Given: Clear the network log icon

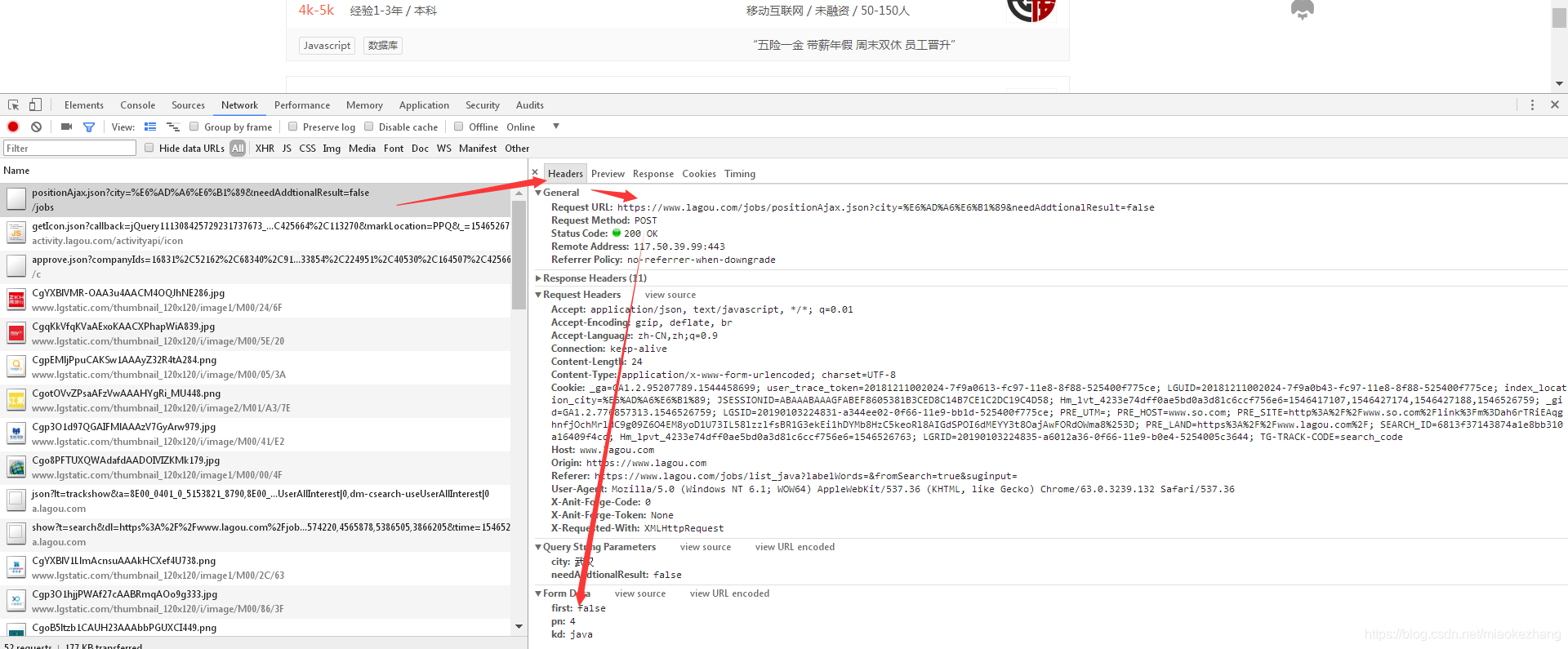Looking at the screenshot, I should (36, 127).
